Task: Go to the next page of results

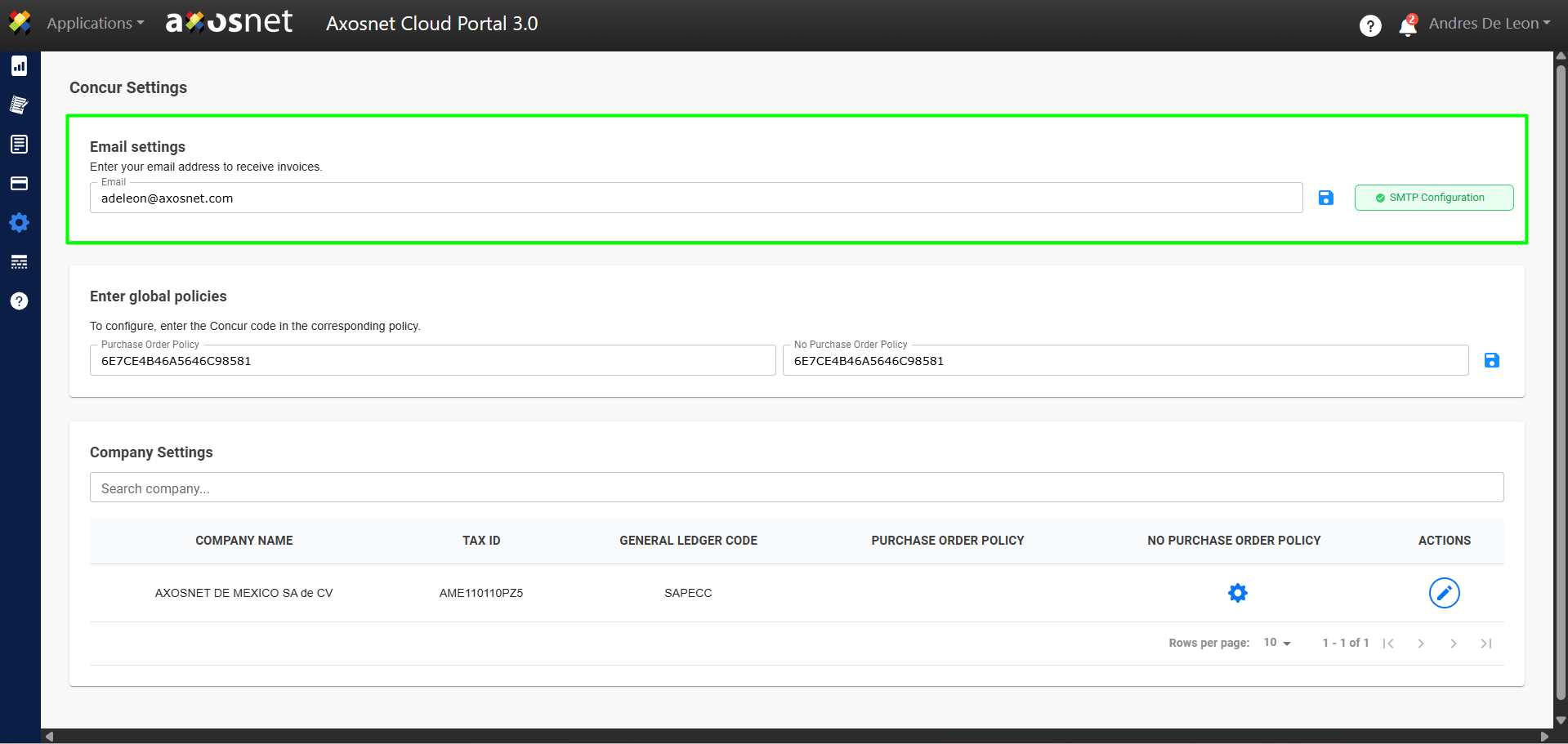Action: 1454,644
